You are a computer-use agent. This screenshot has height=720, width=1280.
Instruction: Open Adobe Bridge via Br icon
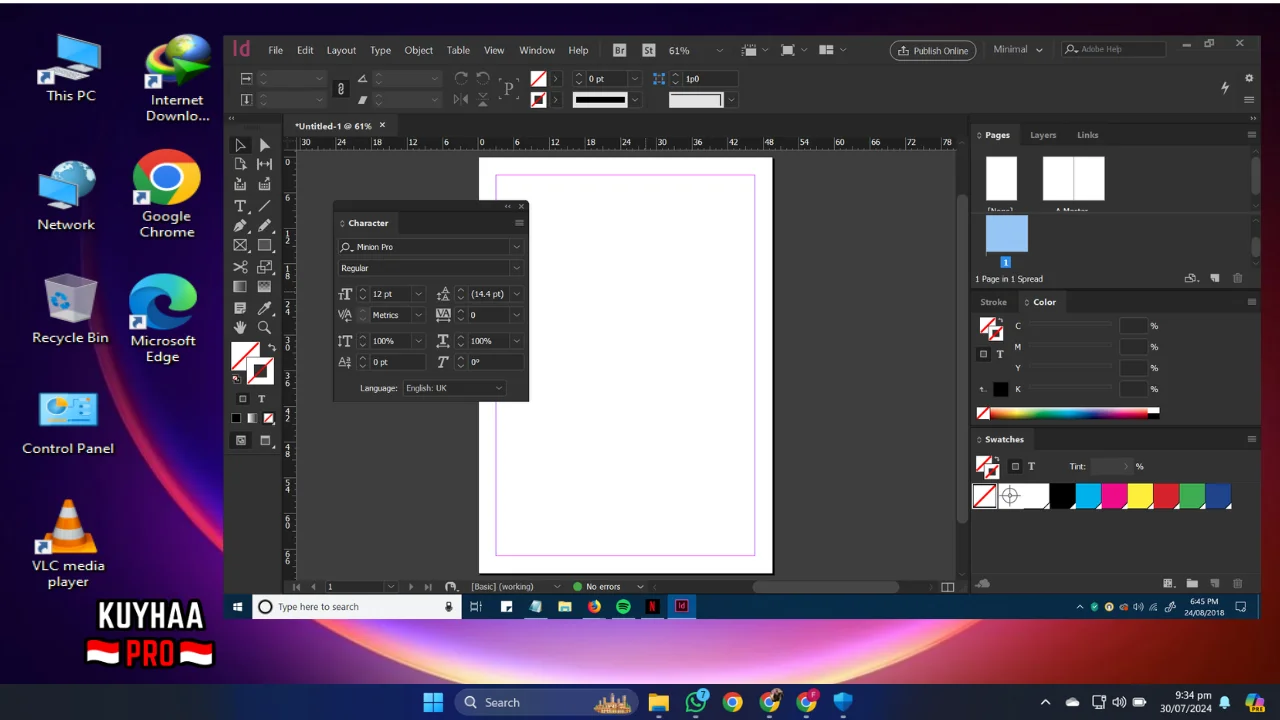click(620, 50)
